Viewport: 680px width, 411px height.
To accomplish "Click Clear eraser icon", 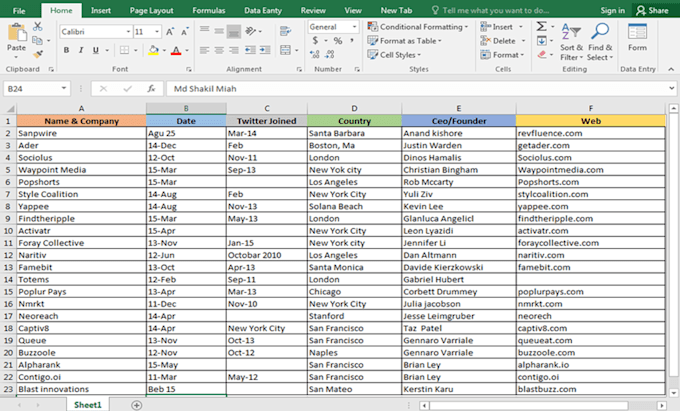I will (542, 55).
